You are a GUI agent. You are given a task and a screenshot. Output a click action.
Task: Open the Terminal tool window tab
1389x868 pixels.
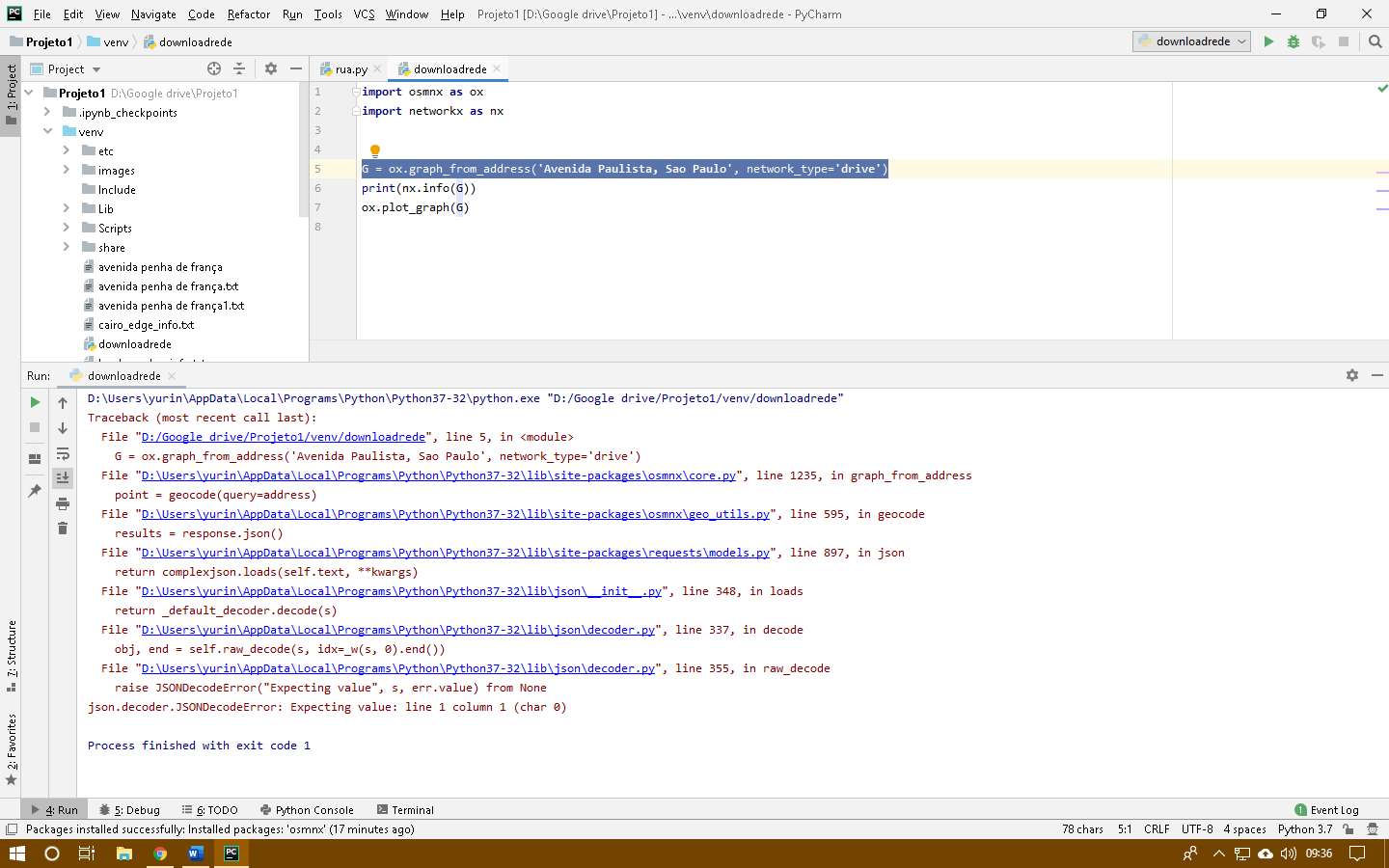click(405, 810)
